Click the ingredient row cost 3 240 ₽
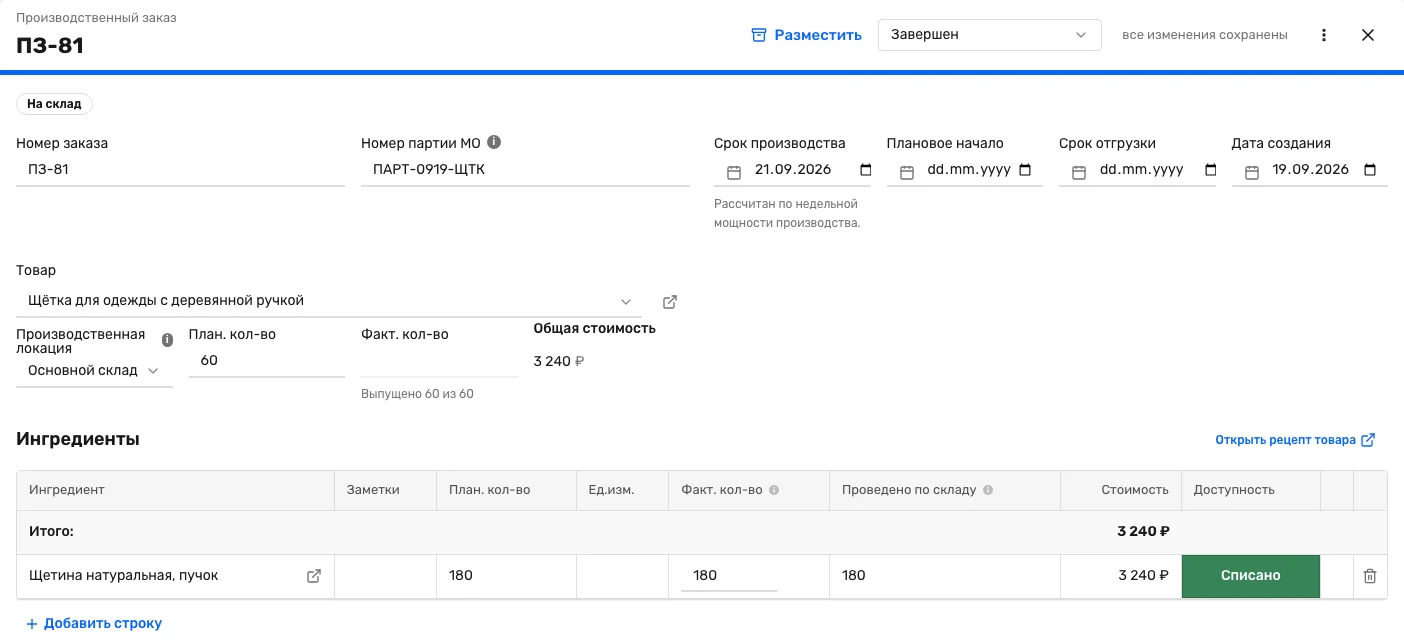 (x=1143, y=576)
